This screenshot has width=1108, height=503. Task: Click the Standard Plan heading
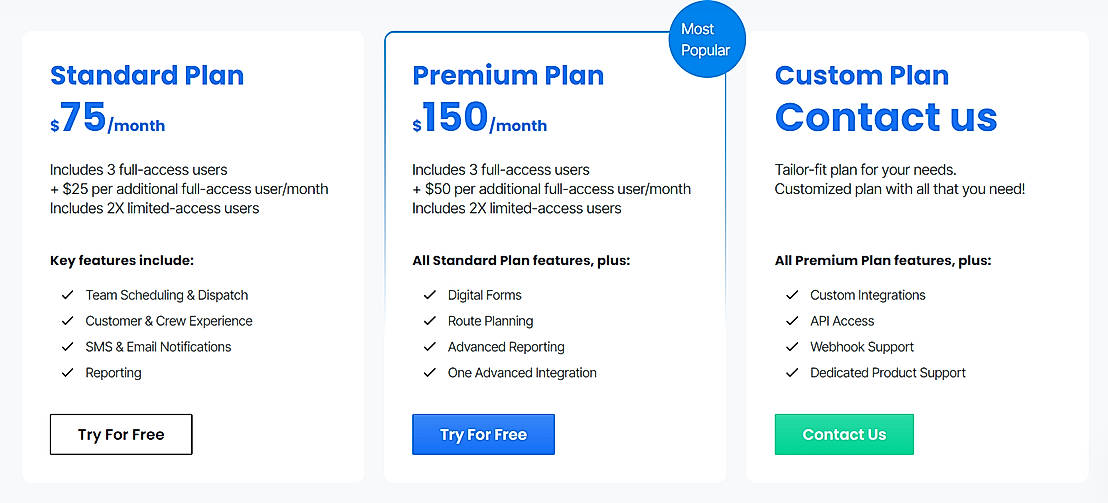pos(147,75)
